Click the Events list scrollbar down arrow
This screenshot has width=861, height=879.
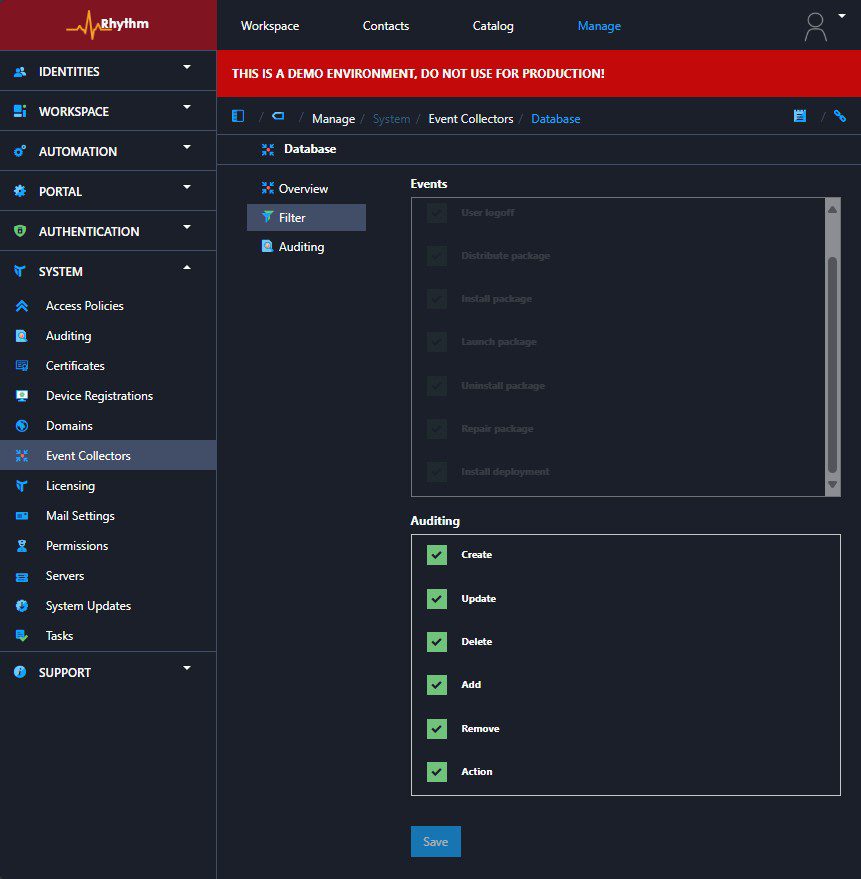coord(832,485)
